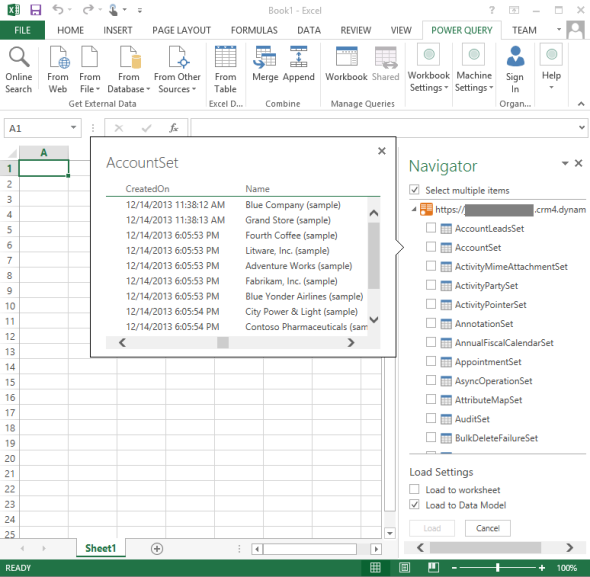Click the ActivityPointerSet table item
Screen dimensions: 590x577
pyautogui.click(x=490, y=304)
